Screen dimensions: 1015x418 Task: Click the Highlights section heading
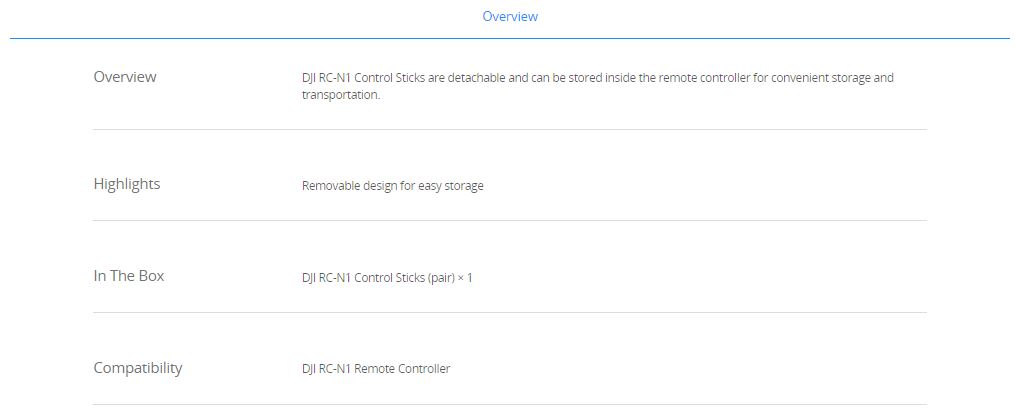point(127,184)
